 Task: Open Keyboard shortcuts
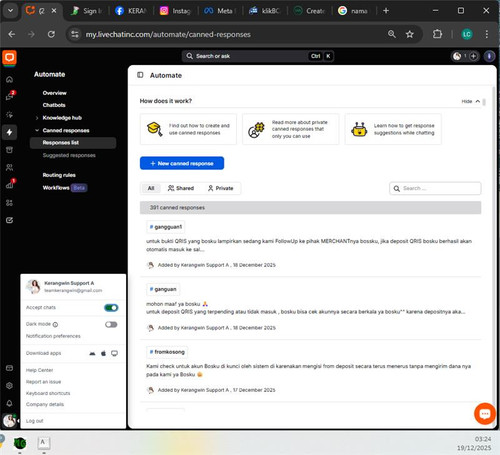(48, 393)
